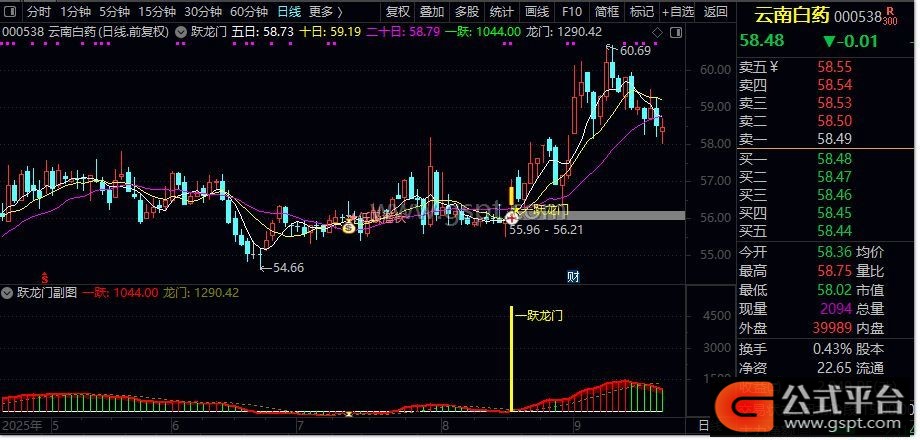
Task: Click the money bag signal marker on chart
Action: (x=349, y=226)
